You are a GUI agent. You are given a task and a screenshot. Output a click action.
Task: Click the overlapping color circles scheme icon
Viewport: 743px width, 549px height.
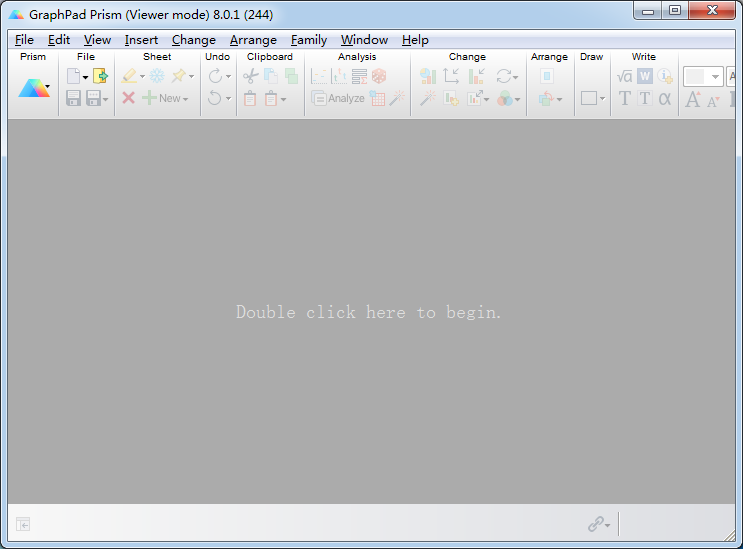(x=505, y=99)
